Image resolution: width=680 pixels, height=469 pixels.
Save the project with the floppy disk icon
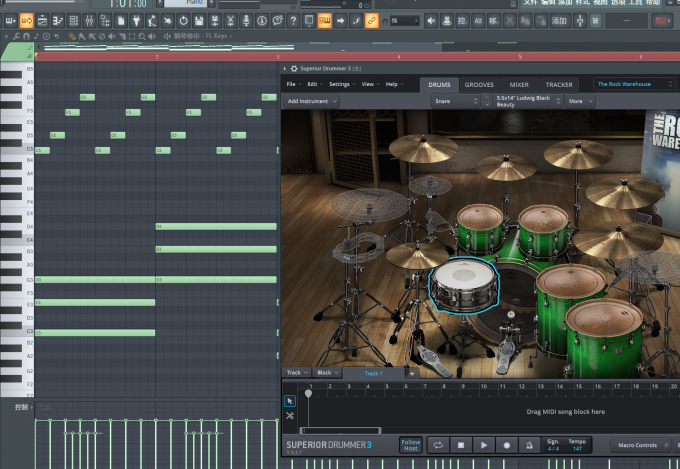(199, 20)
